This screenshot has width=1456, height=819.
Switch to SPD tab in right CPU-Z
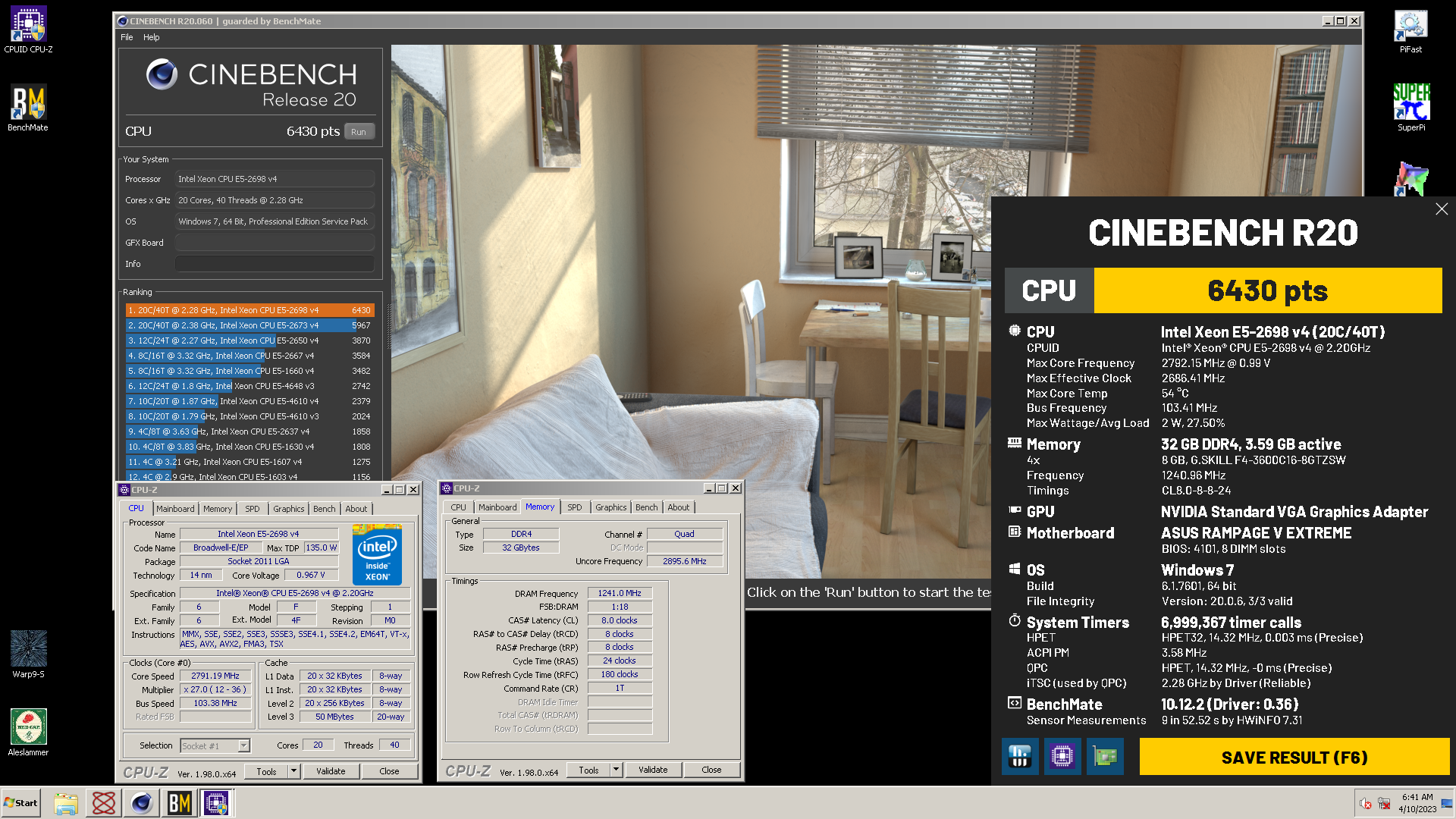(x=575, y=507)
